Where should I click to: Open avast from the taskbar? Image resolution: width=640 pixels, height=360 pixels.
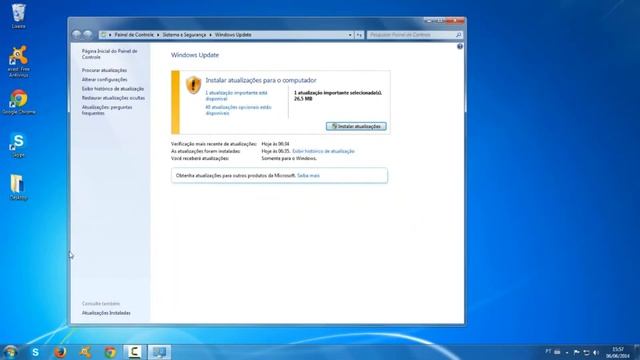(85, 352)
